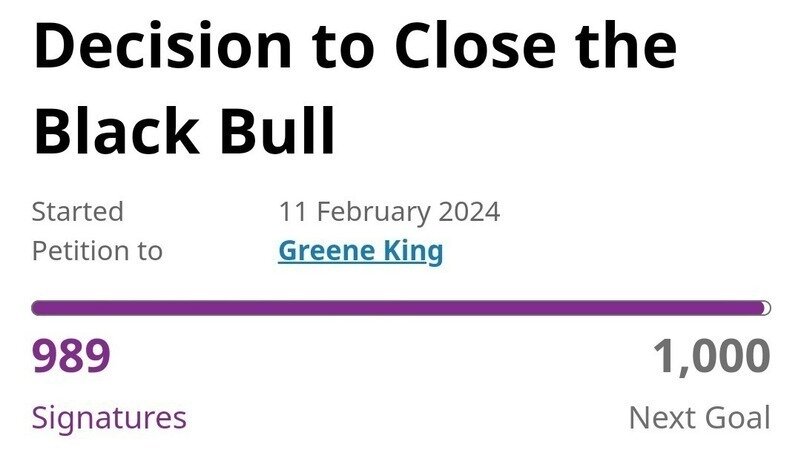Open the Greene King link
This screenshot has width=800, height=450.
[x=360, y=250]
